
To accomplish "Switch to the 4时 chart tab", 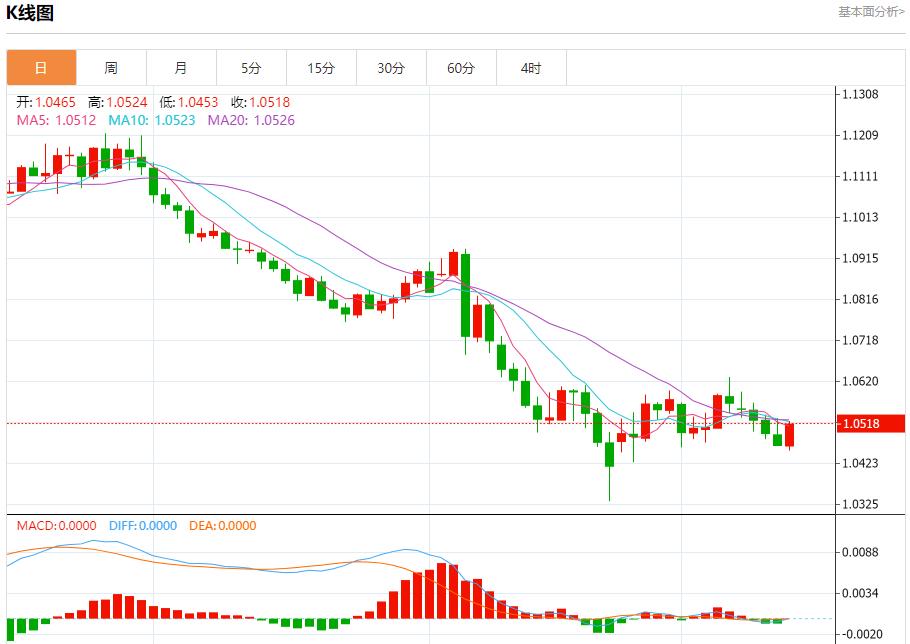I will tap(531, 68).
